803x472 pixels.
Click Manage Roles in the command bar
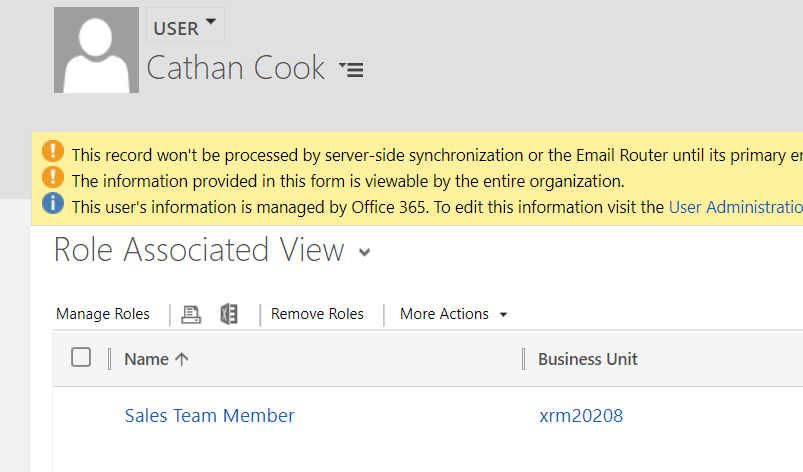pos(103,314)
